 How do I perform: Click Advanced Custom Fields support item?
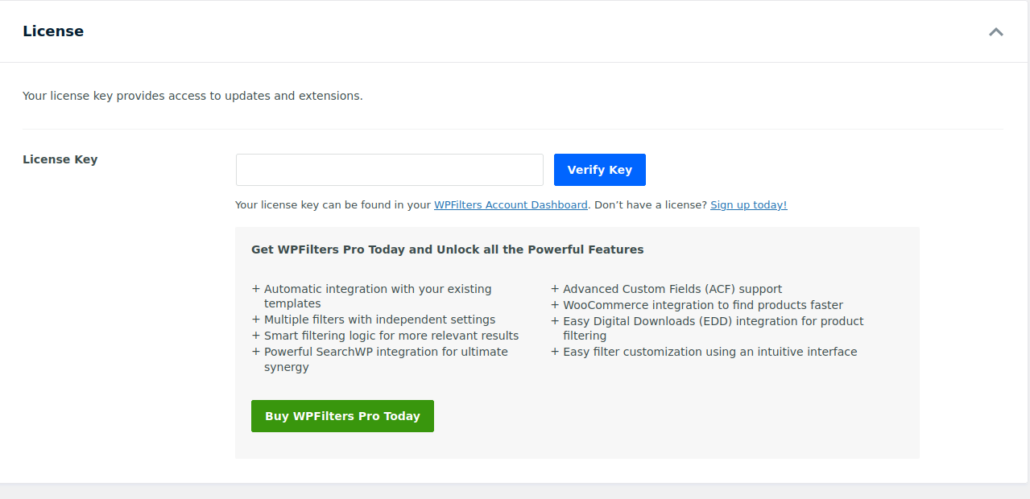click(x=672, y=289)
